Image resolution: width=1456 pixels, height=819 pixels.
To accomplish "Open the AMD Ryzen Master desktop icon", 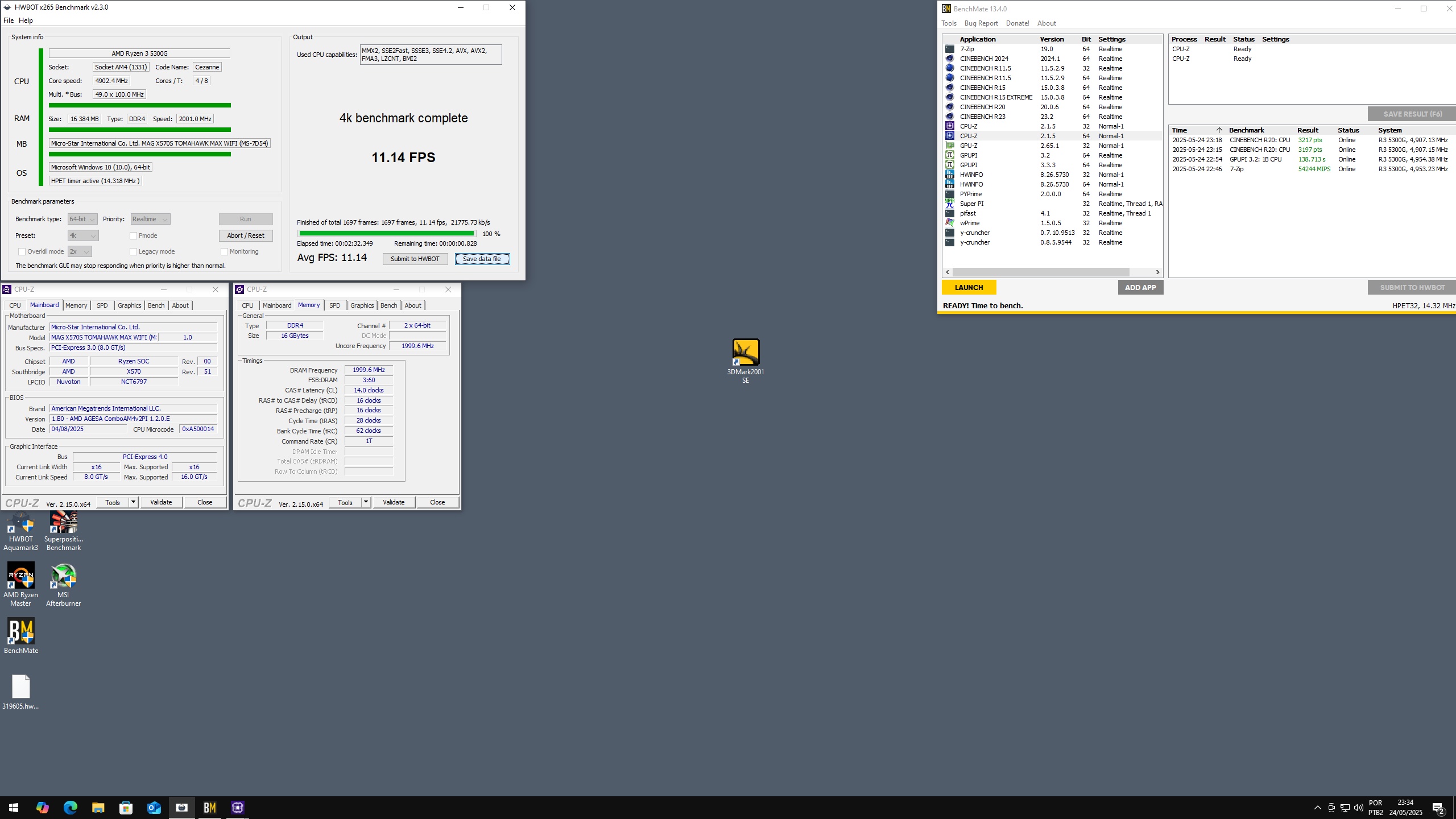I will click(21, 584).
